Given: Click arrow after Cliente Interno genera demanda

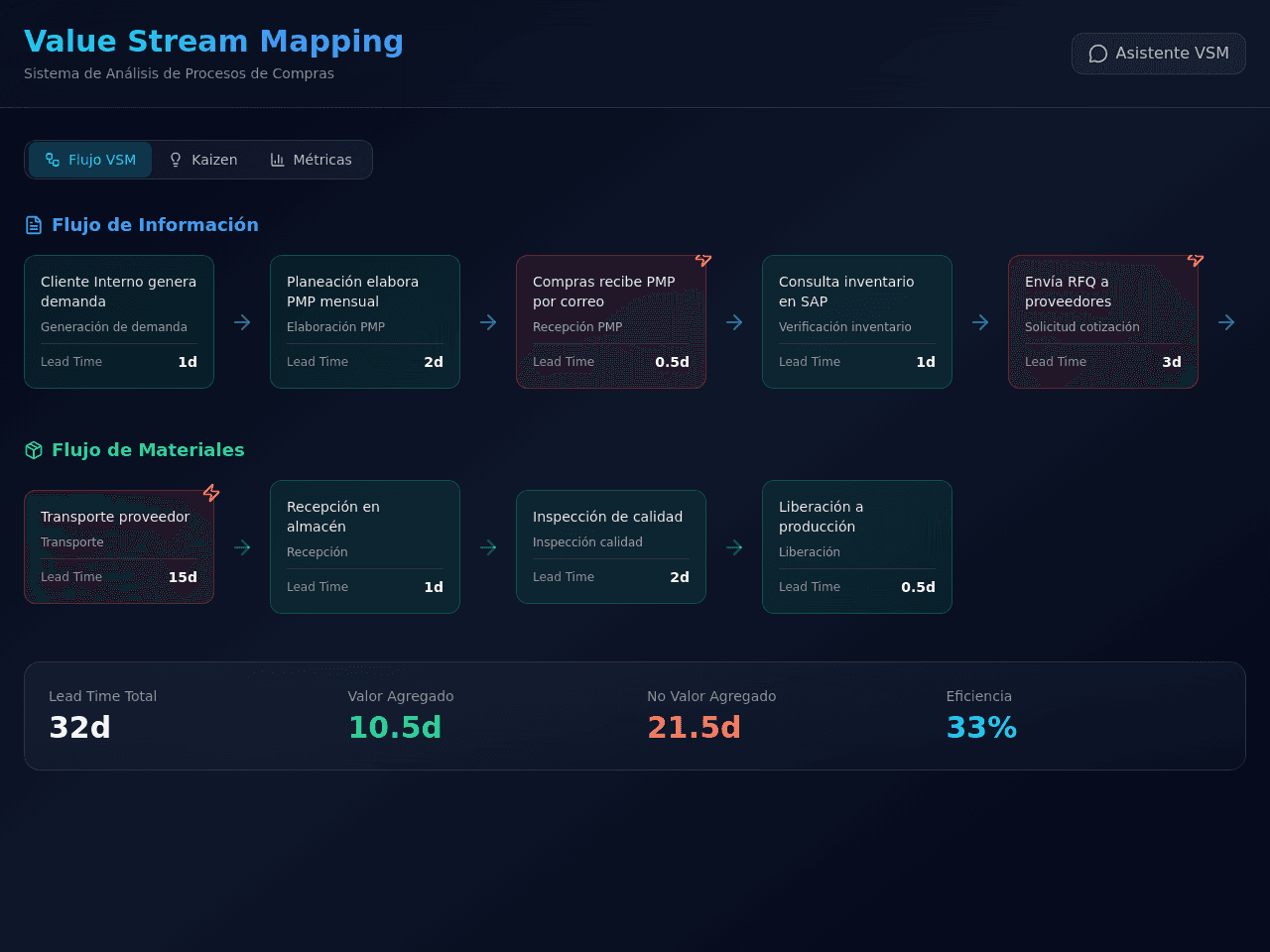Looking at the screenshot, I should tap(242, 322).
